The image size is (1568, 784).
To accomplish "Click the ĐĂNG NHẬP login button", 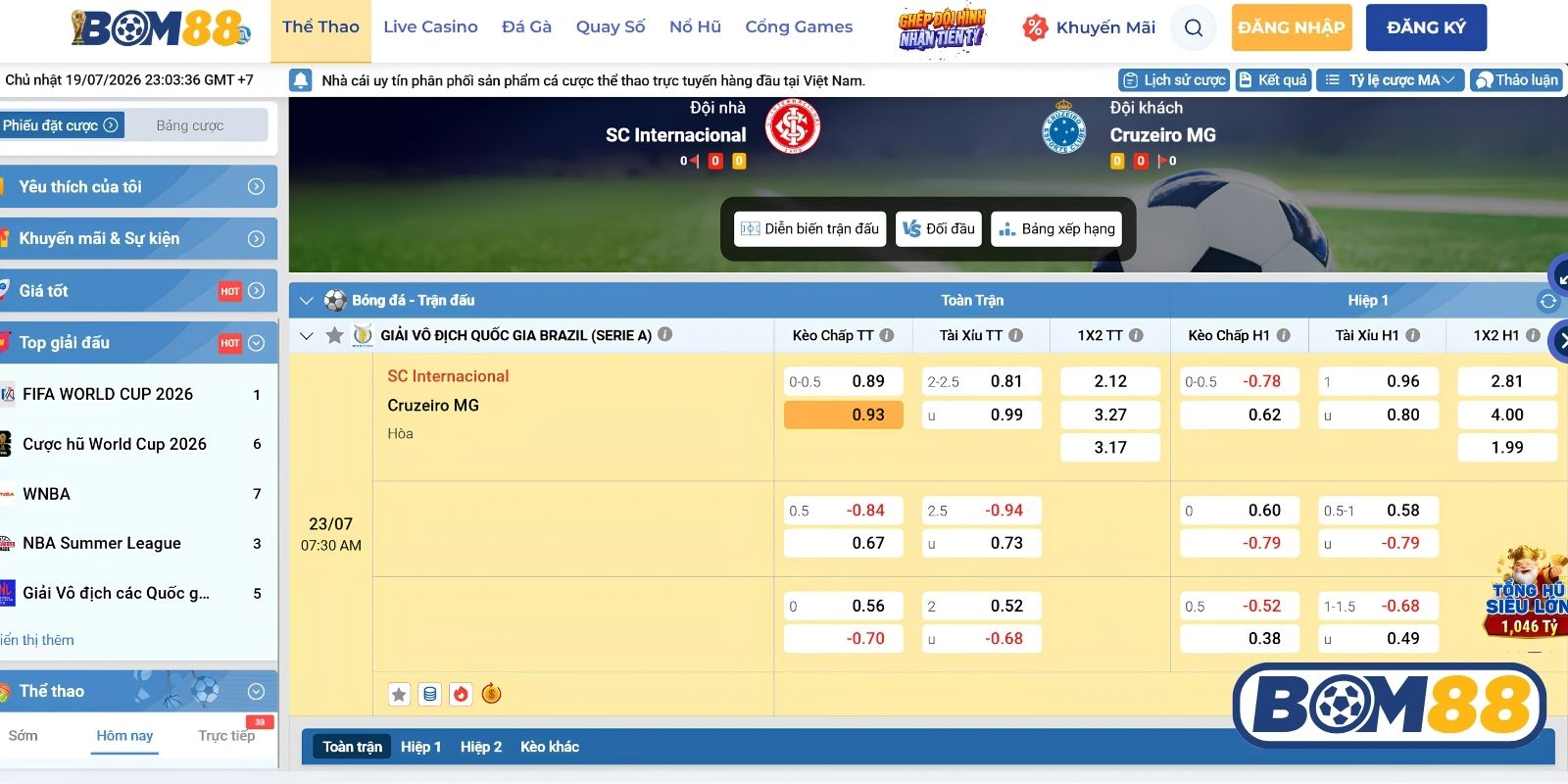I will [x=1292, y=27].
